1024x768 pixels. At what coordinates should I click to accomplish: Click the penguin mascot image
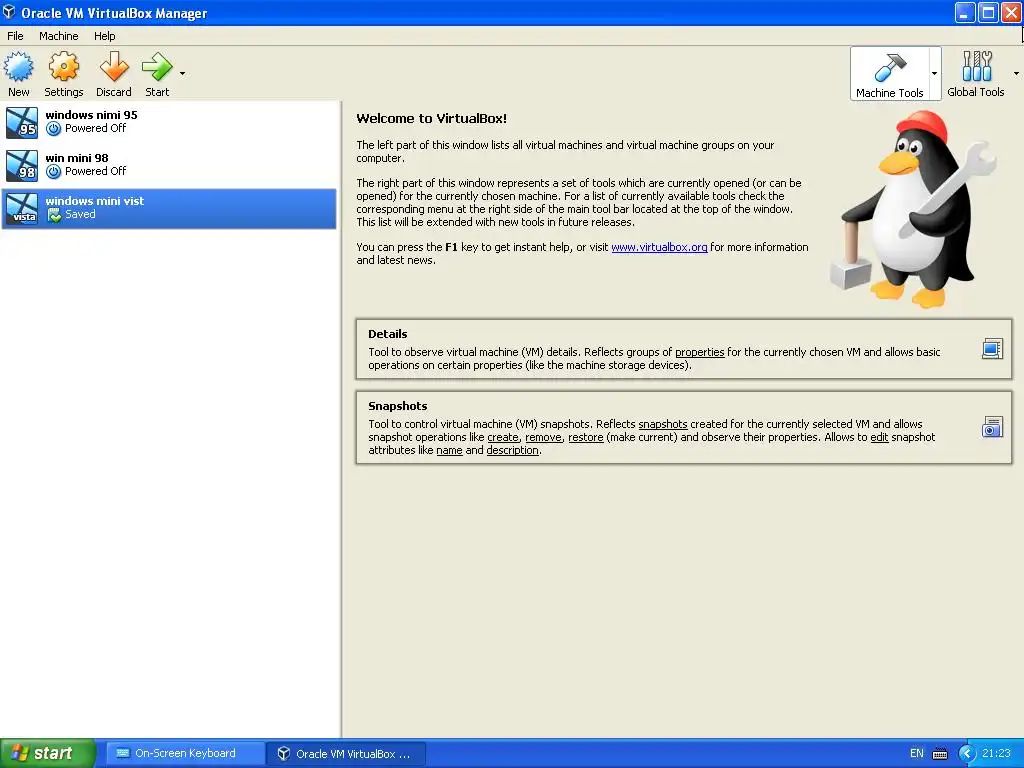tap(913, 209)
